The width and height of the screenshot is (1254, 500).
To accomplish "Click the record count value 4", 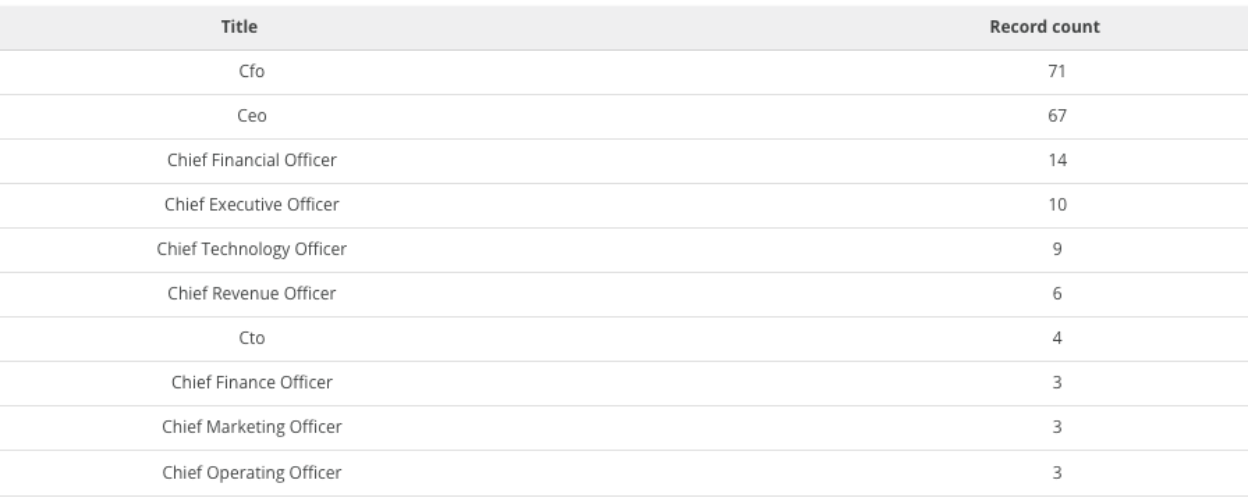I will [1058, 338].
